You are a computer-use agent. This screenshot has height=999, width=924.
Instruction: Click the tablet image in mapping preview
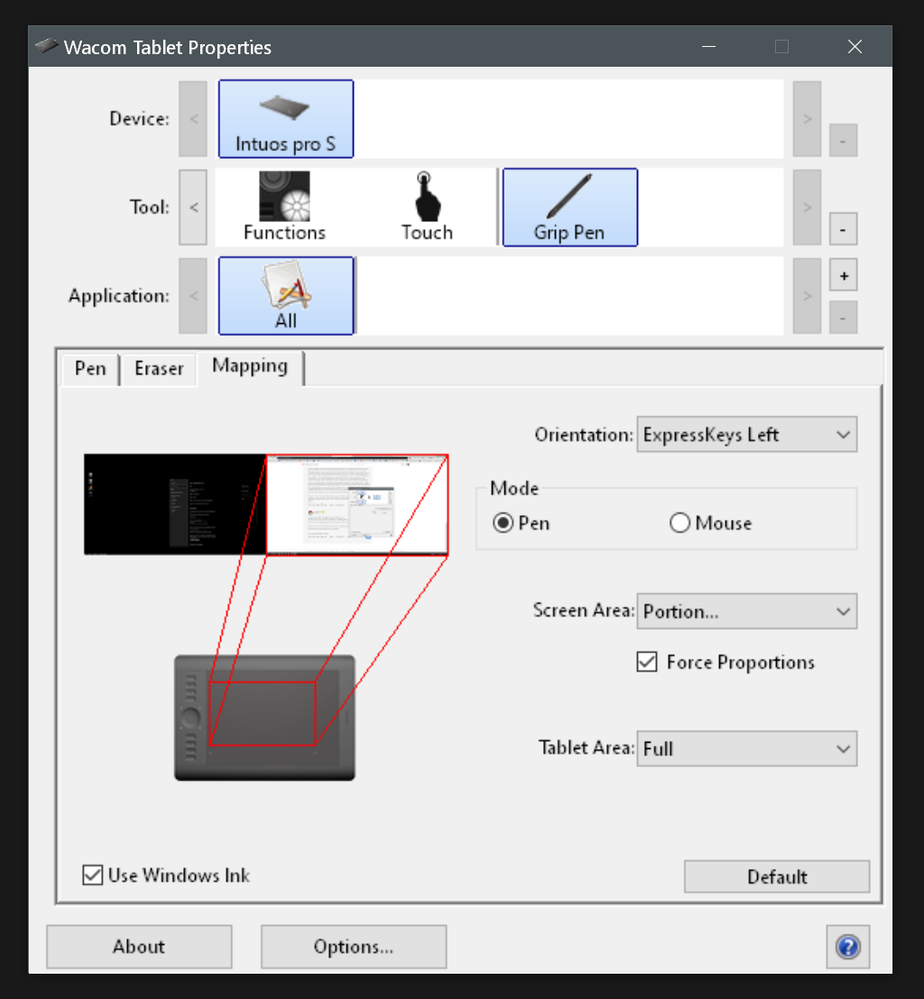[x=264, y=718]
